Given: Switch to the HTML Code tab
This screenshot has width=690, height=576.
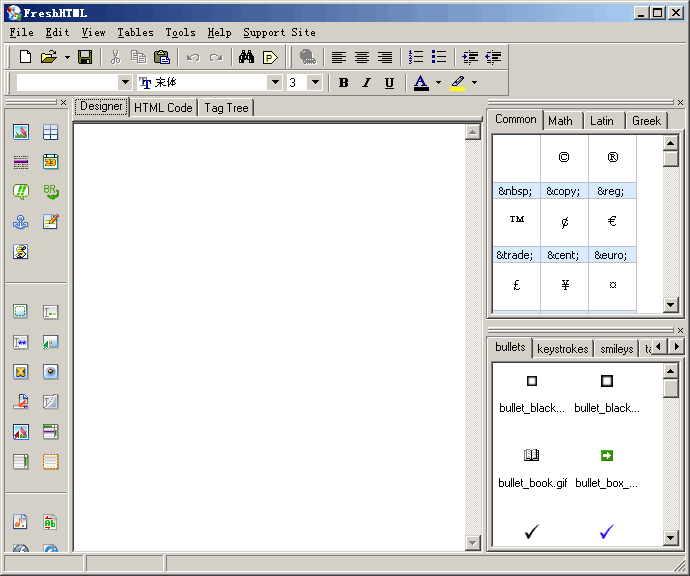Looking at the screenshot, I should tap(163, 108).
